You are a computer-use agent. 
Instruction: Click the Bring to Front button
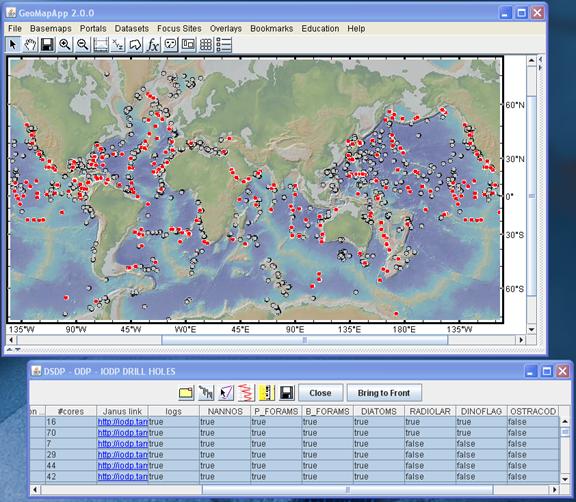click(x=384, y=393)
